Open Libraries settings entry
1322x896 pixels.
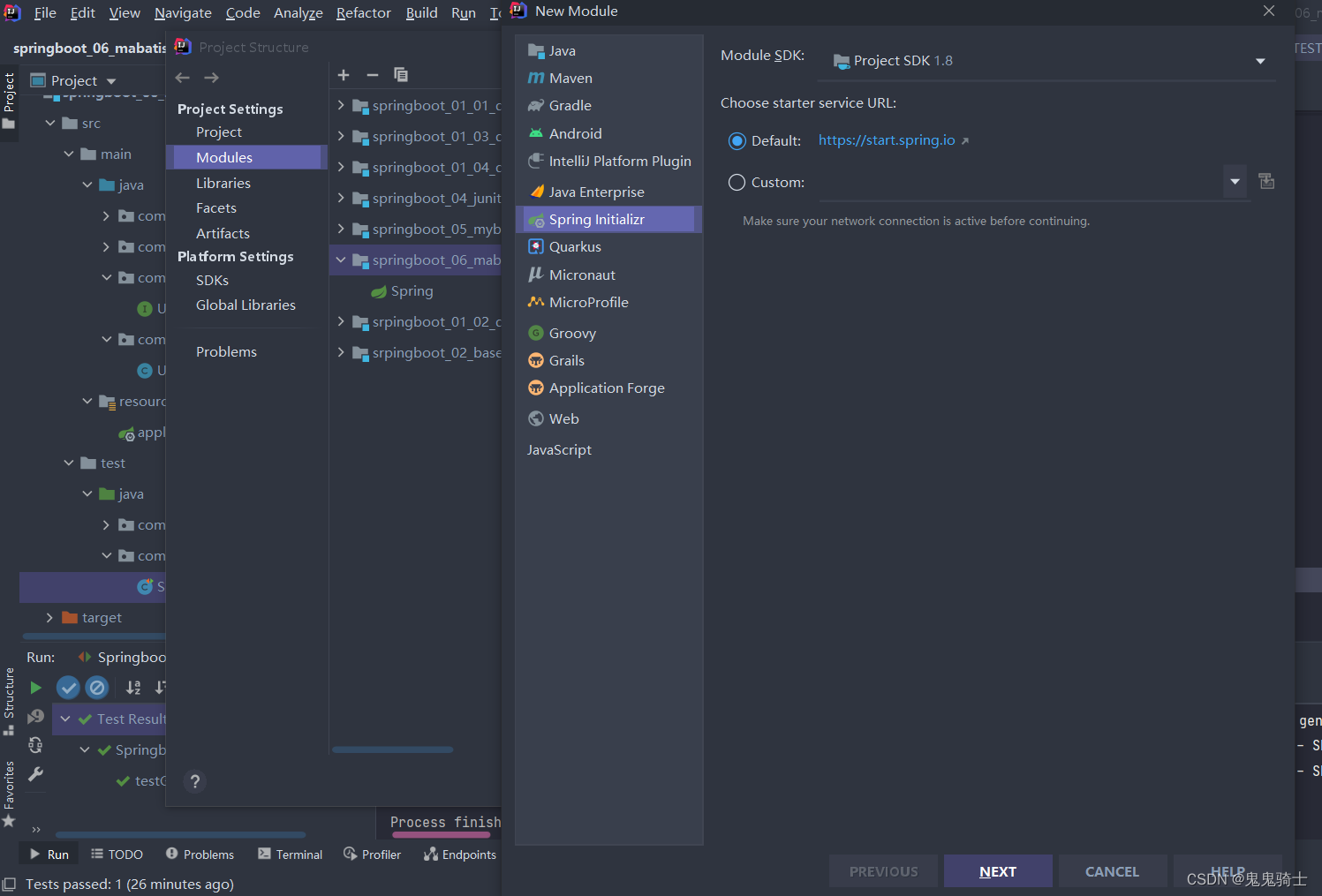pos(223,183)
